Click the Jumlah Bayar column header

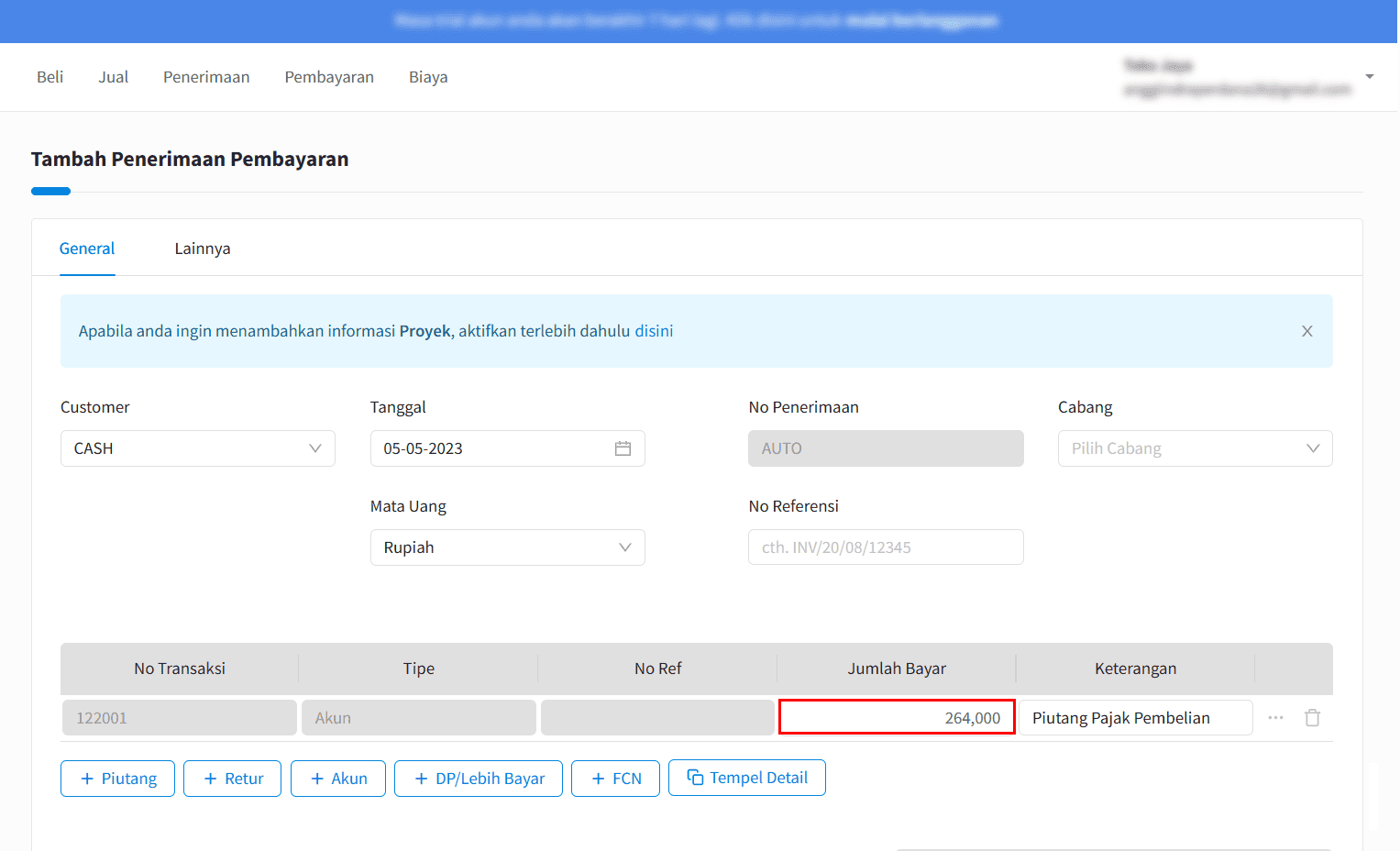click(897, 669)
